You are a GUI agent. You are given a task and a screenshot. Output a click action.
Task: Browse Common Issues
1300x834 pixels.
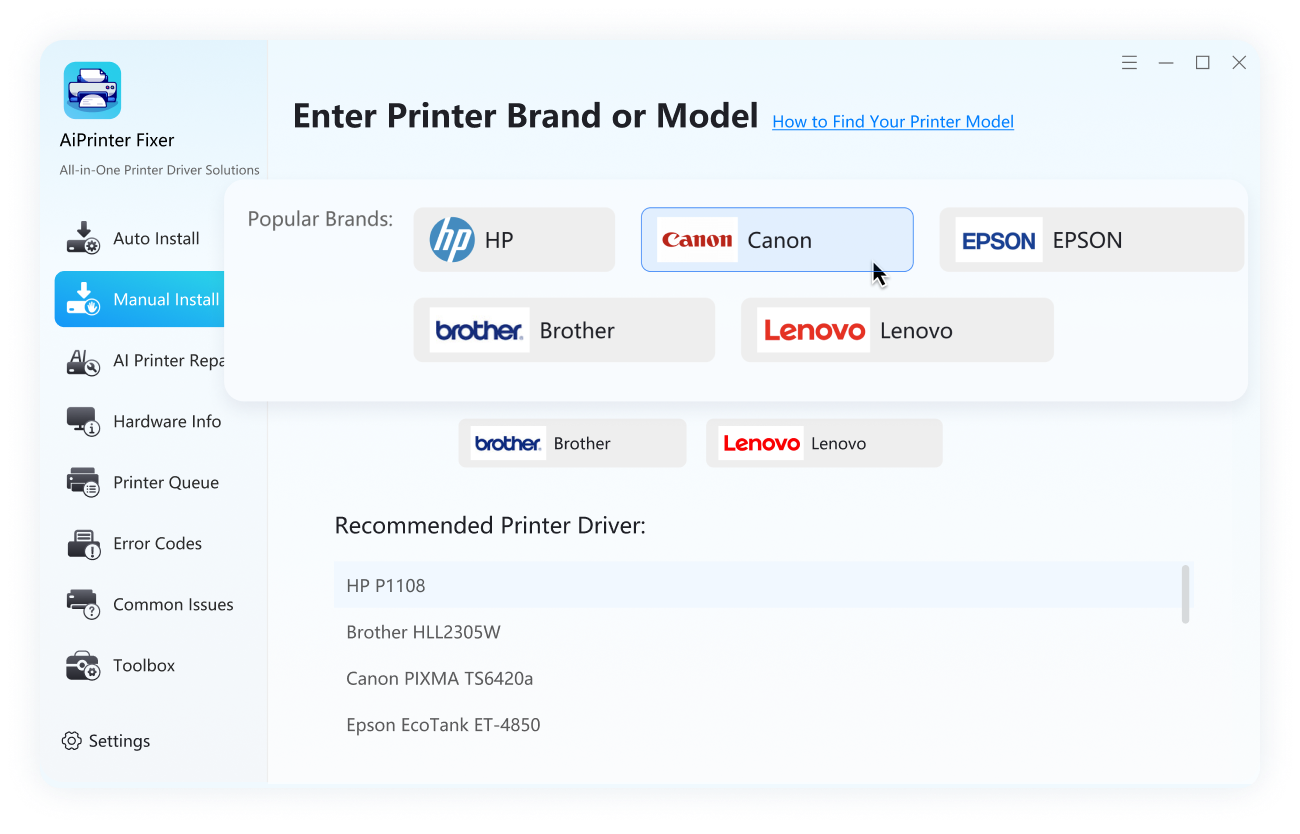150,604
